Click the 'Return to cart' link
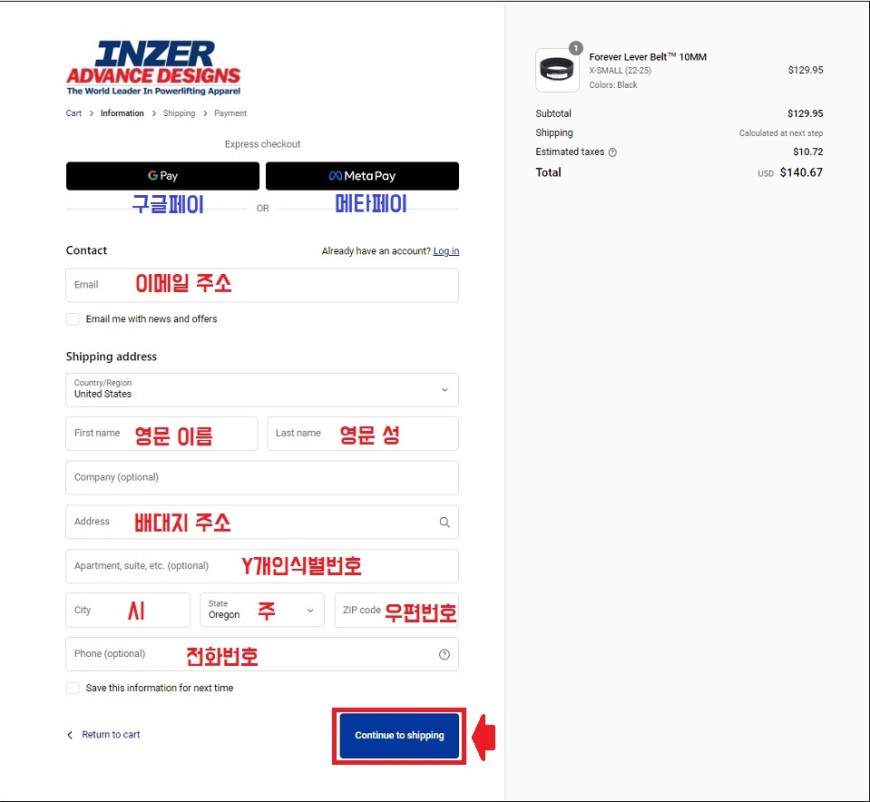 click(x=104, y=735)
